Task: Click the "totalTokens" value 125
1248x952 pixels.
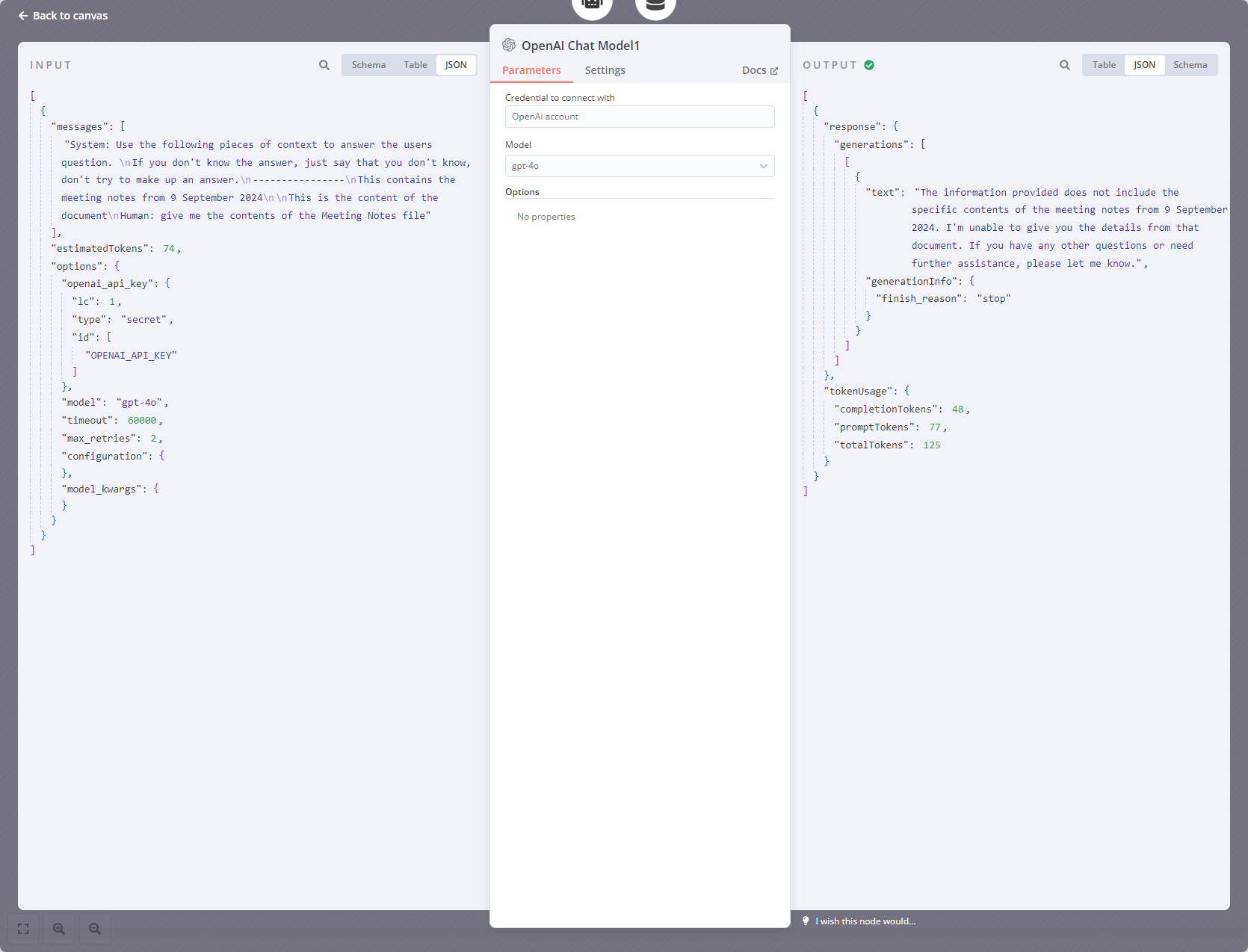Action: [x=932, y=445]
